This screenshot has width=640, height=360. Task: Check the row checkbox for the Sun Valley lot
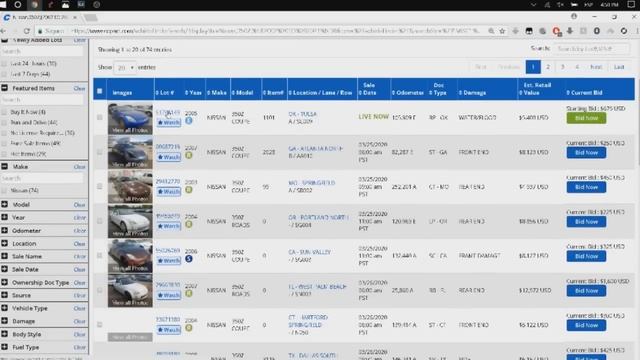point(100,256)
